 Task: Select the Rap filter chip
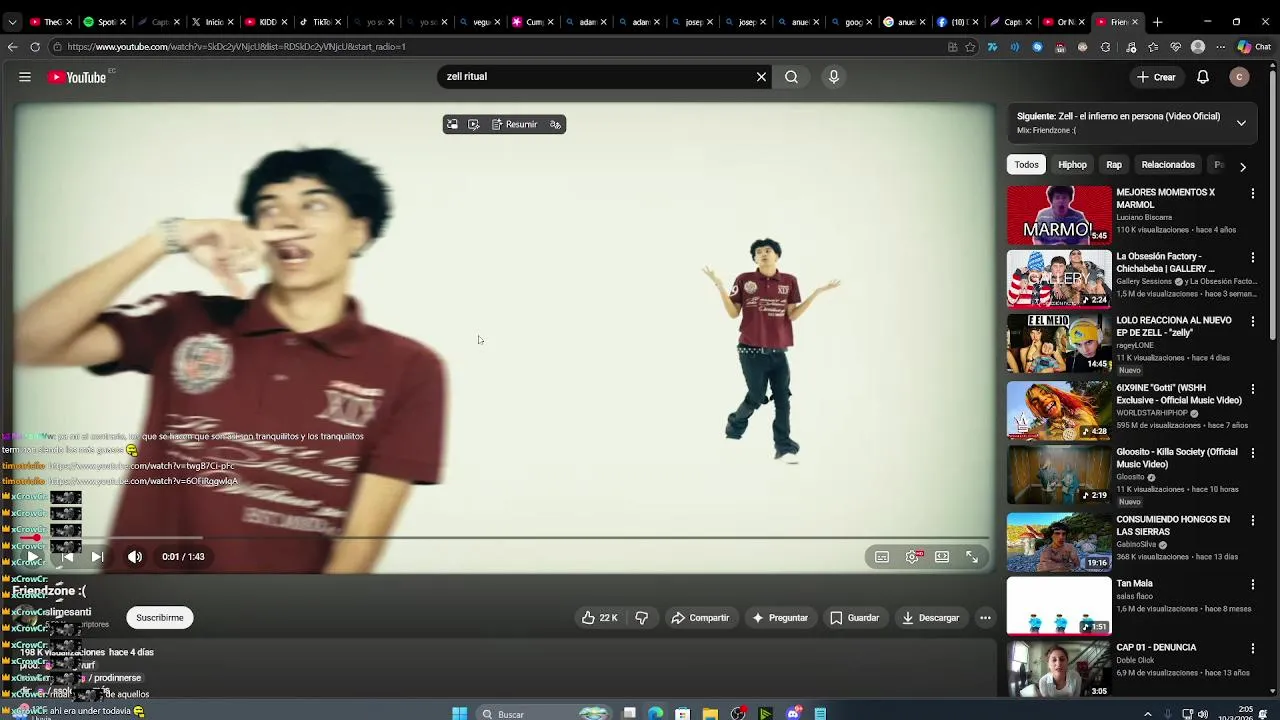[1114, 165]
